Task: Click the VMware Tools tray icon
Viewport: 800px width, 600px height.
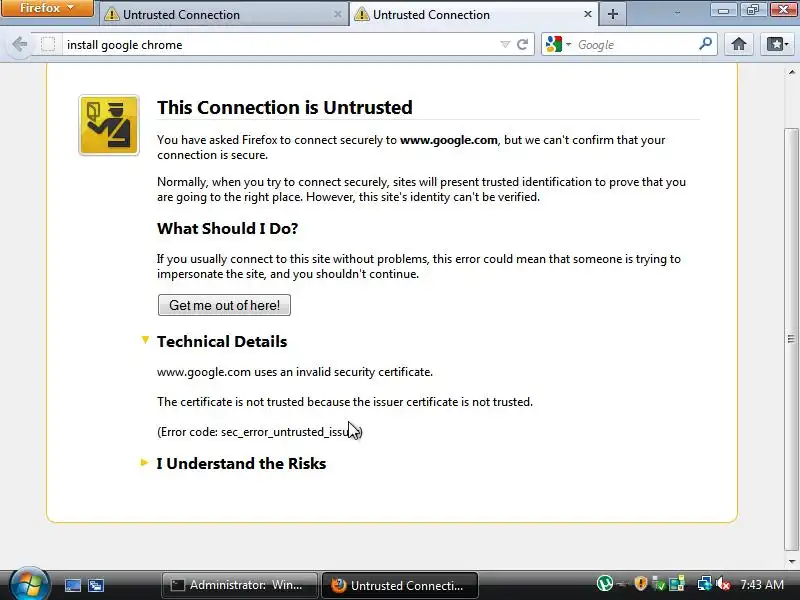Action: [x=677, y=584]
